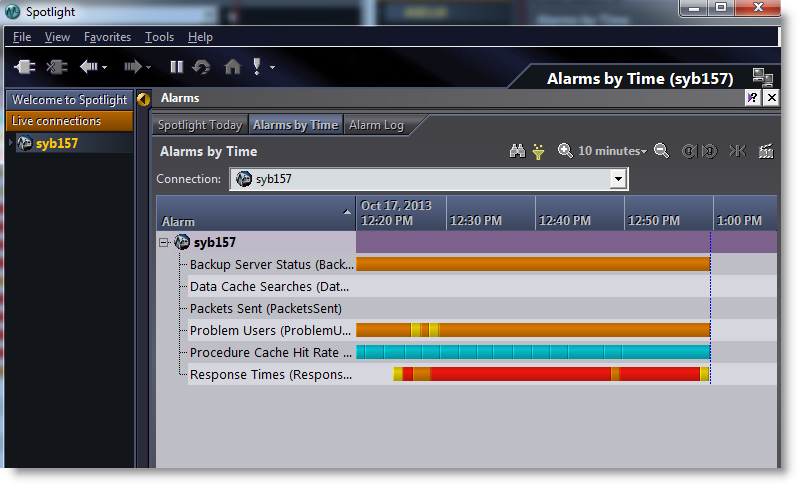Image resolution: width=797 pixels, height=484 pixels.
Task: Zoom out with the magnifier minus icon
Action: click(x=661, y=150)
